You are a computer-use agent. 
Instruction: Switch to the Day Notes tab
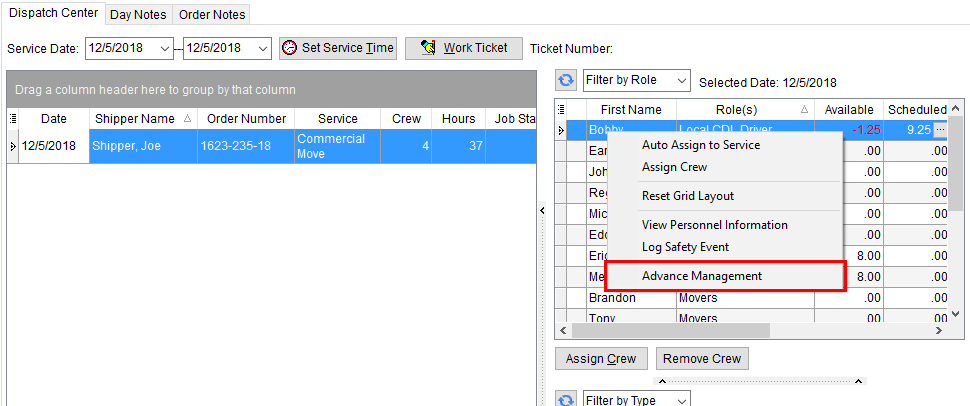point(139,14)
